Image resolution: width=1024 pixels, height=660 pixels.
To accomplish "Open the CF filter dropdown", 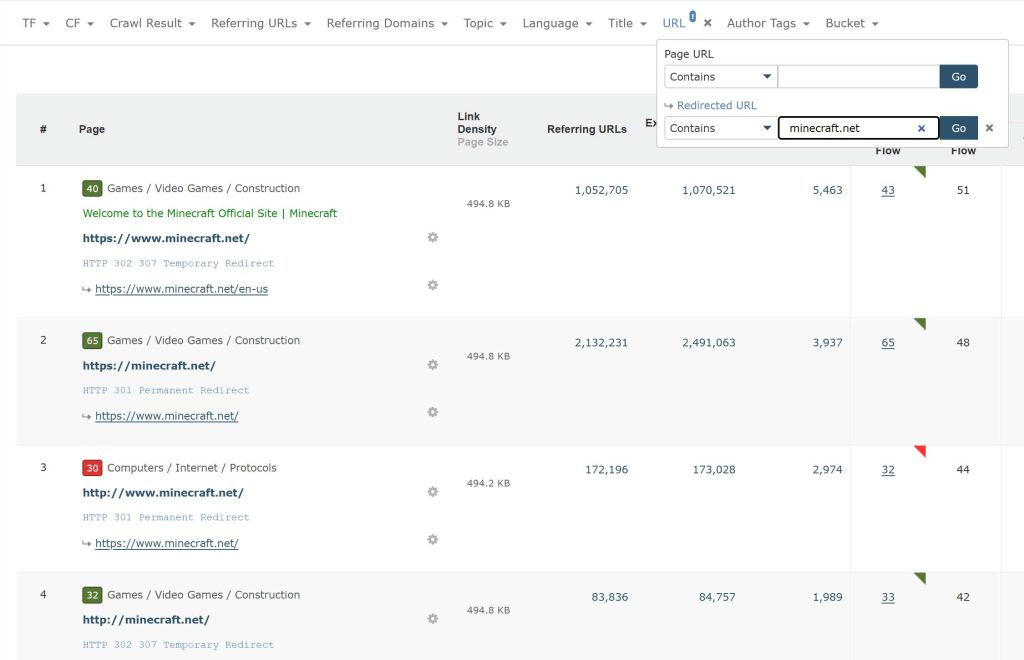I will coord(79,24).
